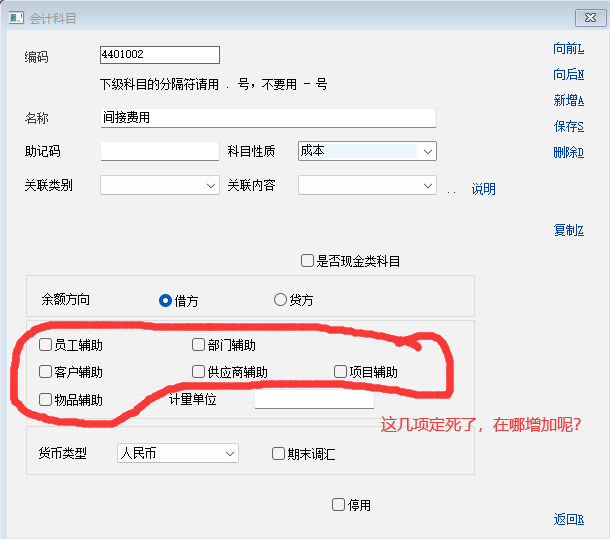Click 新增 to add a new account
This screenshot has width=610, height=539.
pos(568,100)
